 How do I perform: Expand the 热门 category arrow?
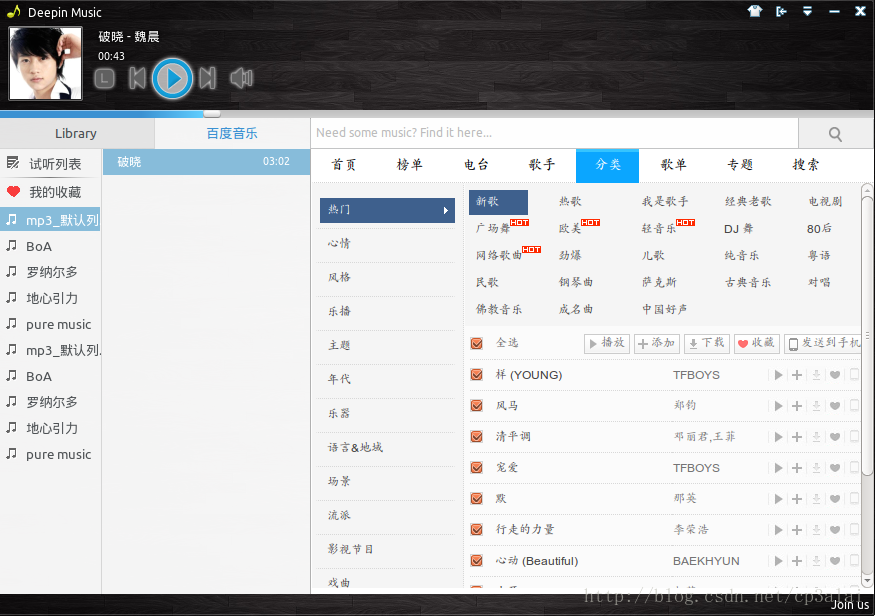(x=445, y=210)
